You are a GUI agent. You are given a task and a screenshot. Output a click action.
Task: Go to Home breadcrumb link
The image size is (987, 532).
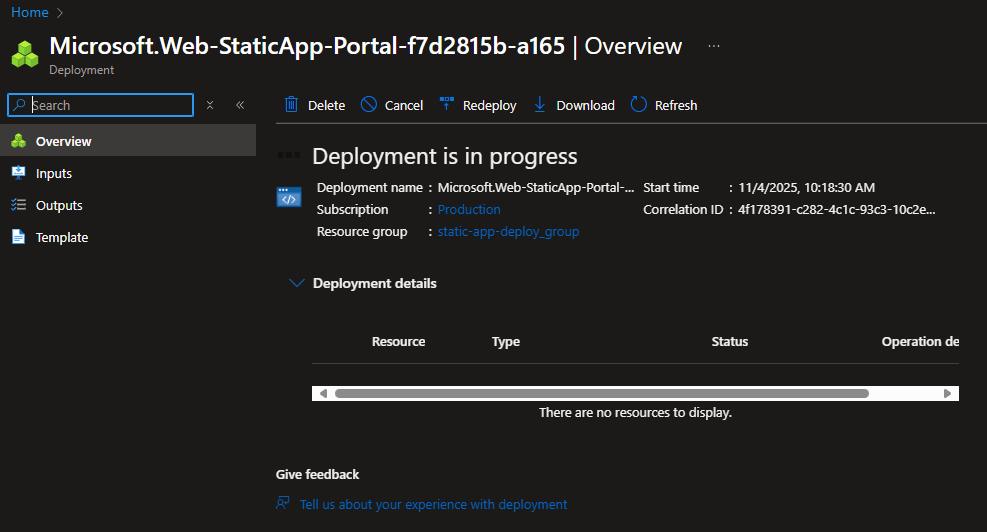pos(30,13)
